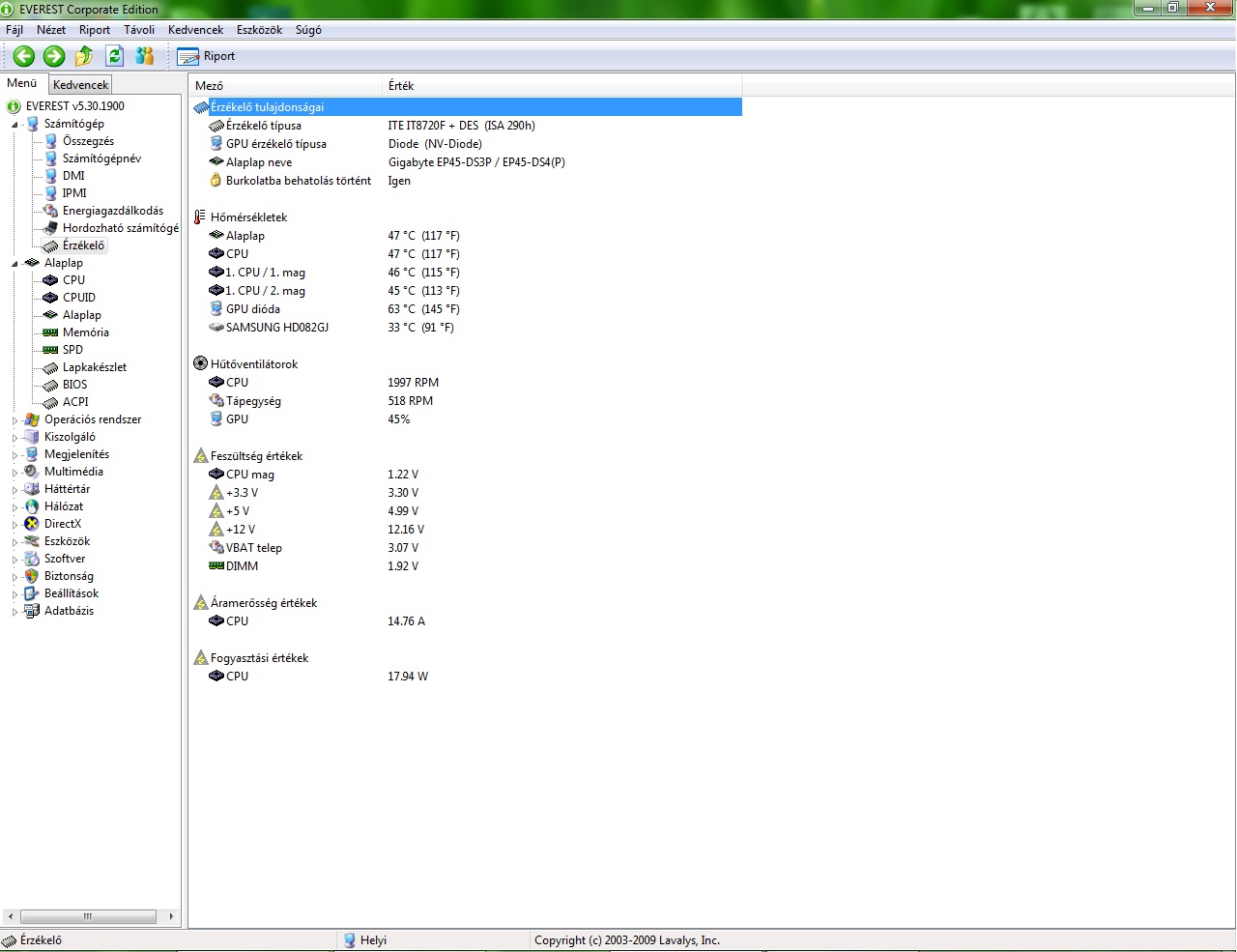The image size is (1237, 952).
Task: Select the CPUID tree item
Action: [x=79, y=298]
